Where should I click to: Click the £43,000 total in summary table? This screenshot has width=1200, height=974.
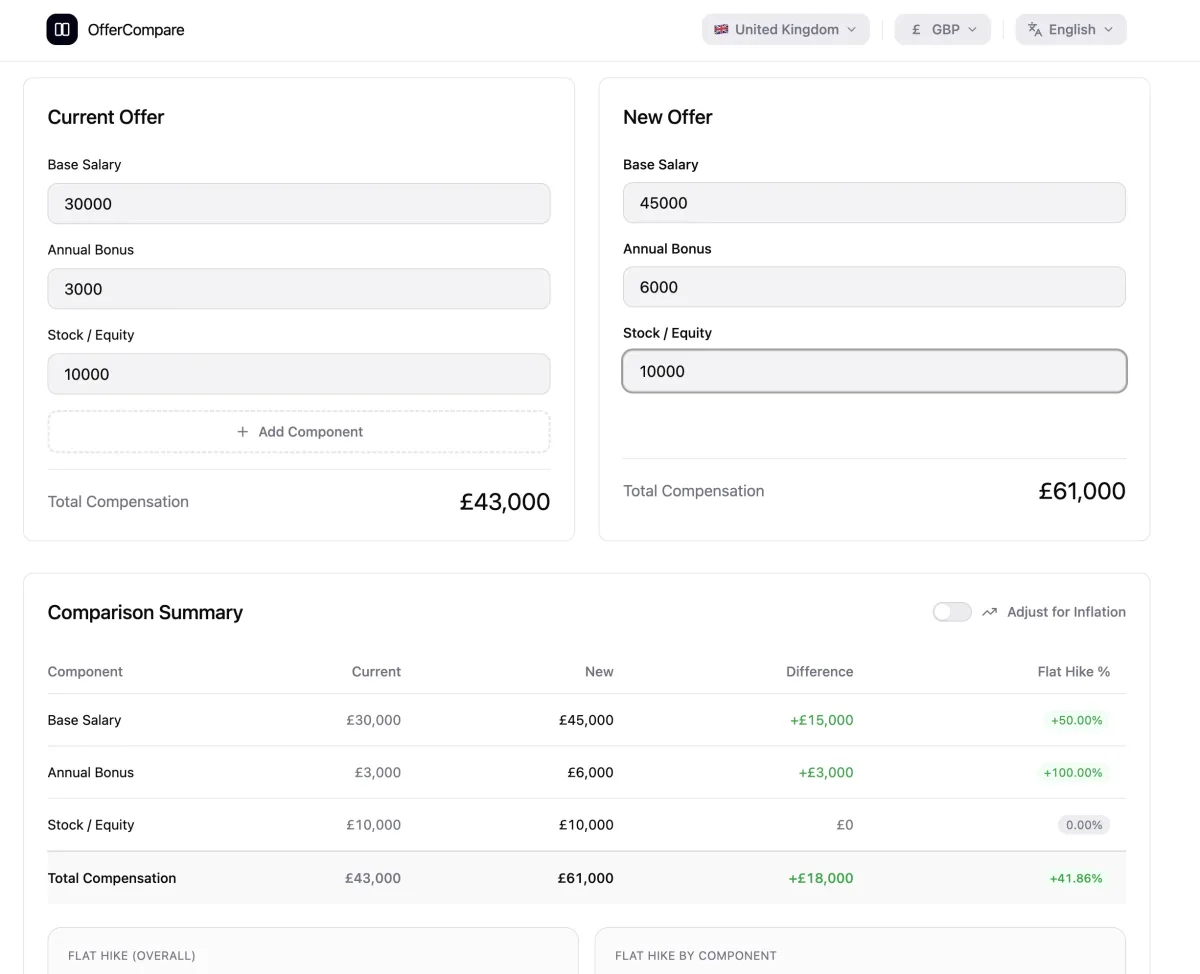pyautogui.click(x=373, y=878)
